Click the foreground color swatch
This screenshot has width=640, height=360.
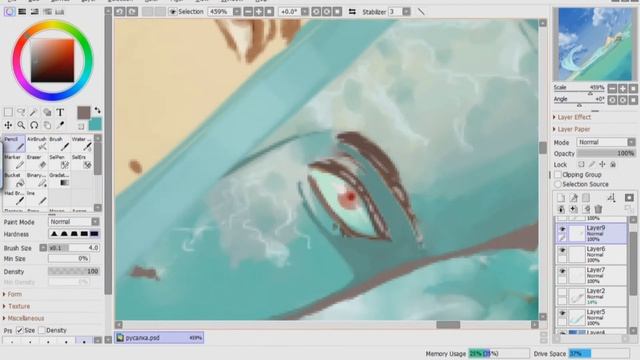[x=84, y=113]
